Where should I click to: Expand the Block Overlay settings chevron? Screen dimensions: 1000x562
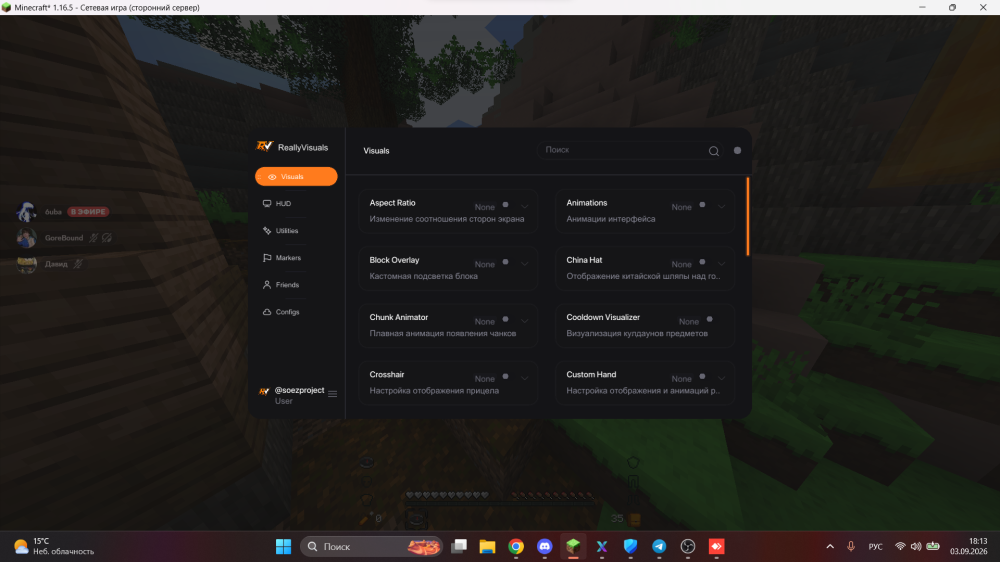pos(524,263)
